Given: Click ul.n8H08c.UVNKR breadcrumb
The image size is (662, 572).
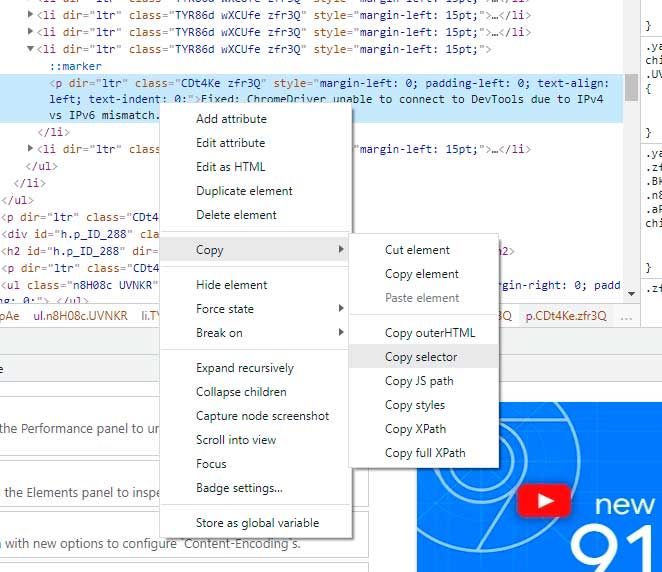Looking at the screenshot, I should (x=80, y=316).
